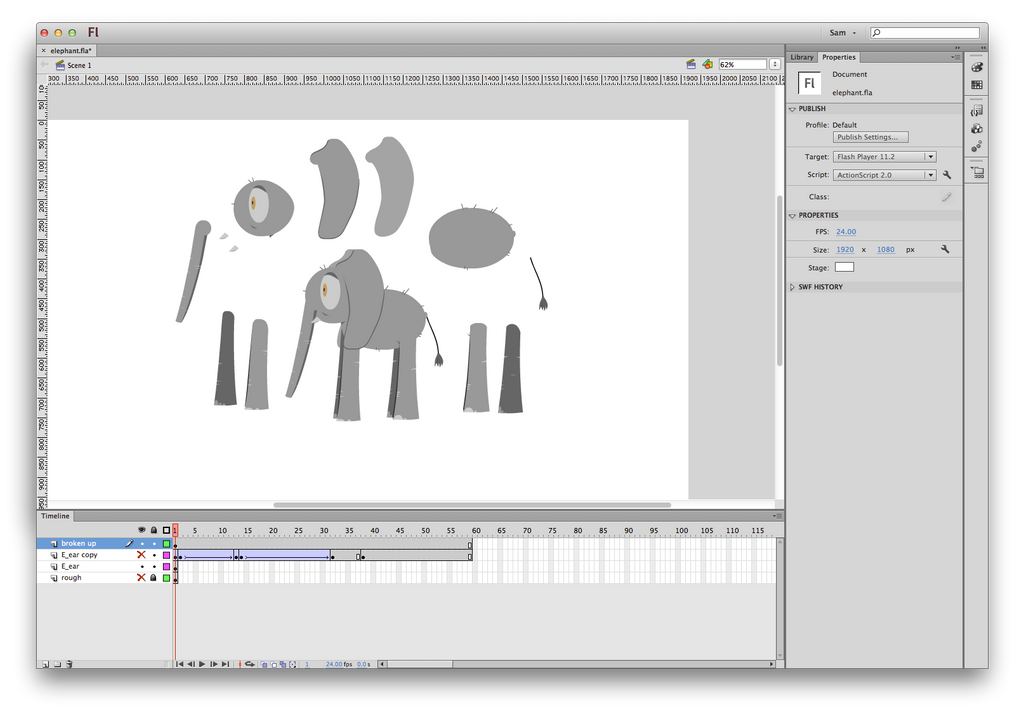Collapse the PUBLISH section

pos(792,109)
